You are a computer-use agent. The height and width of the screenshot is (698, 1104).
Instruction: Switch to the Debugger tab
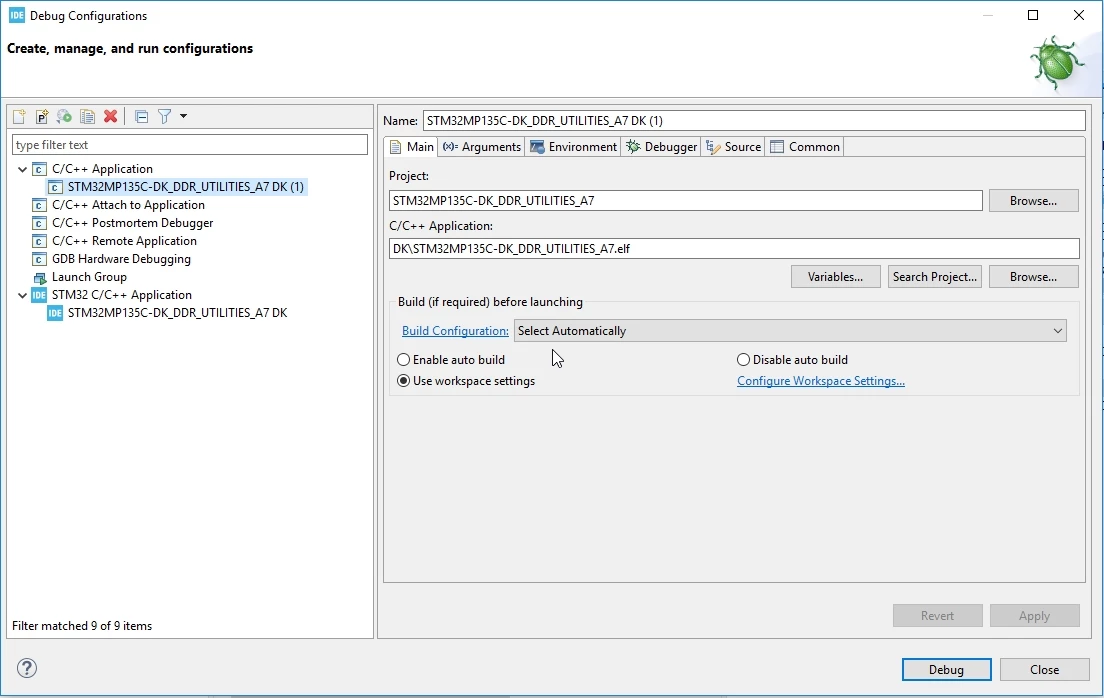pyautogui.click(x=661, y=147)
